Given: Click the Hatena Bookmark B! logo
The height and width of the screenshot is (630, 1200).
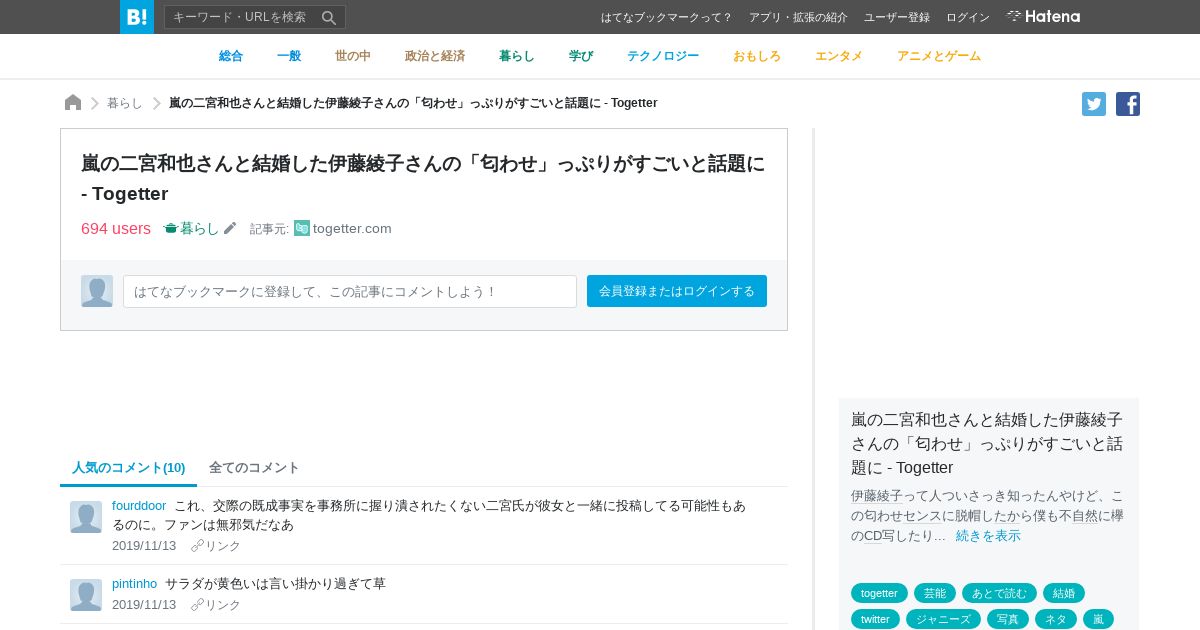Looking at the screenshot, I should [137, 17].
